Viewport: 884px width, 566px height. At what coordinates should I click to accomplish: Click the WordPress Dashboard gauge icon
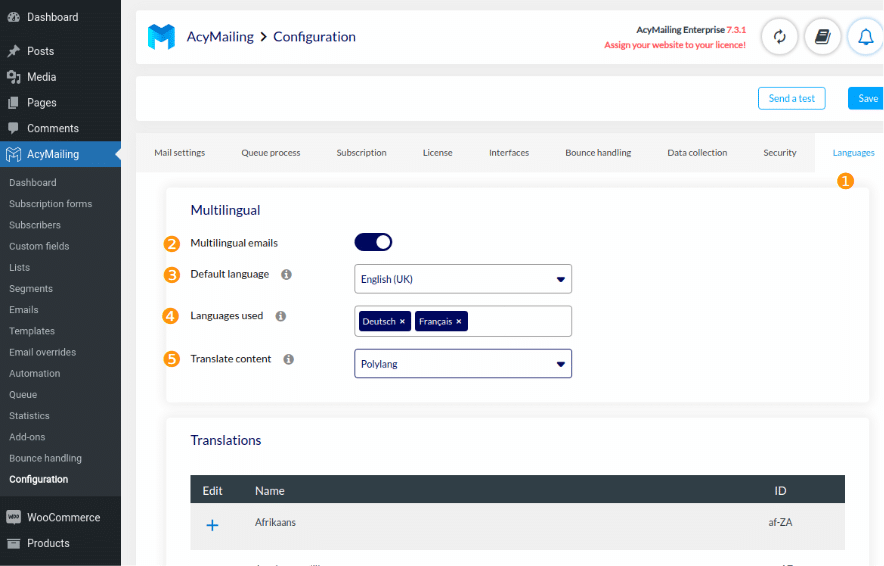(x=14, y=17)
